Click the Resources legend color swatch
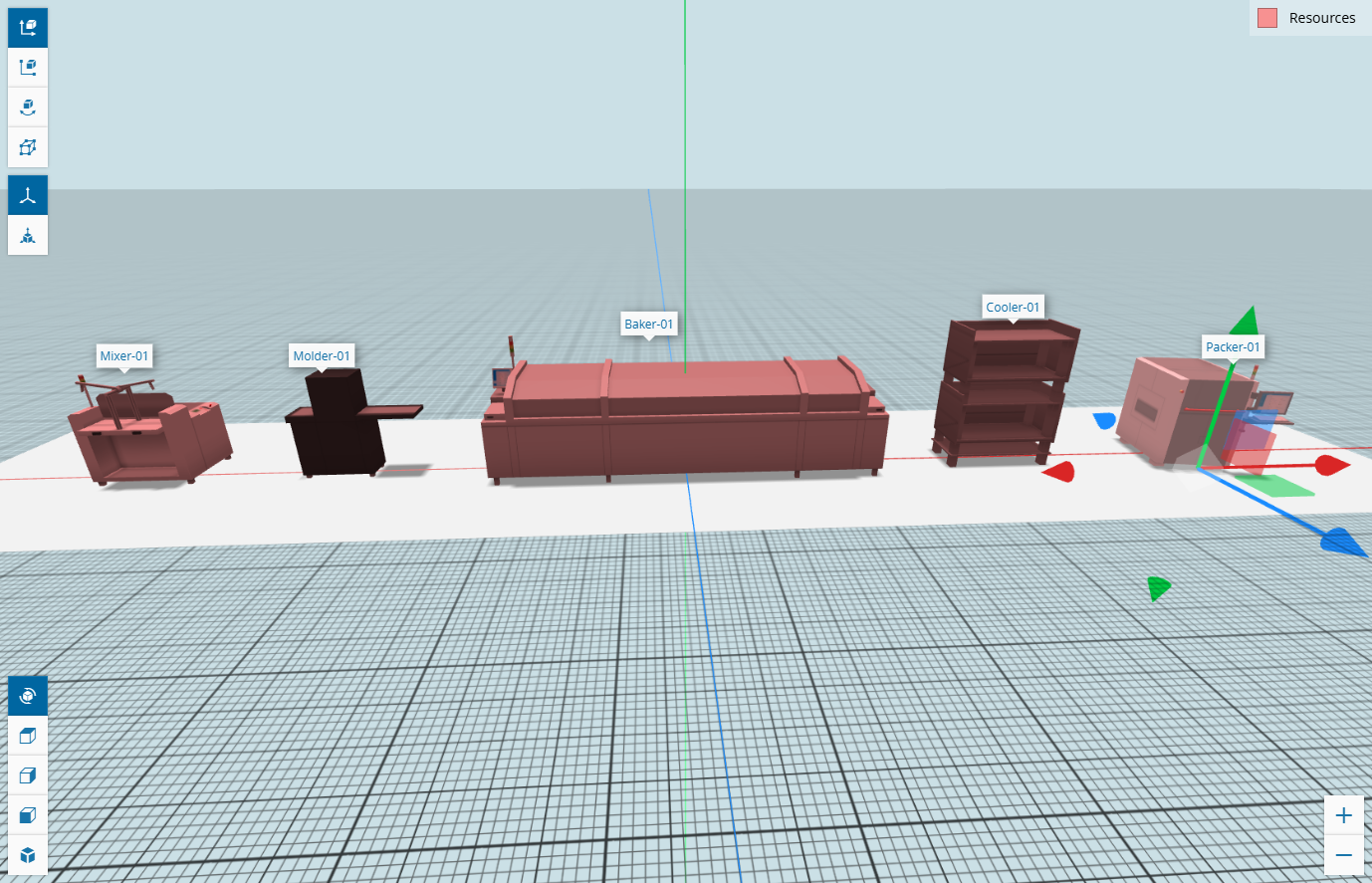This screenshot has height=883, width=1372. click(1267, 18)
